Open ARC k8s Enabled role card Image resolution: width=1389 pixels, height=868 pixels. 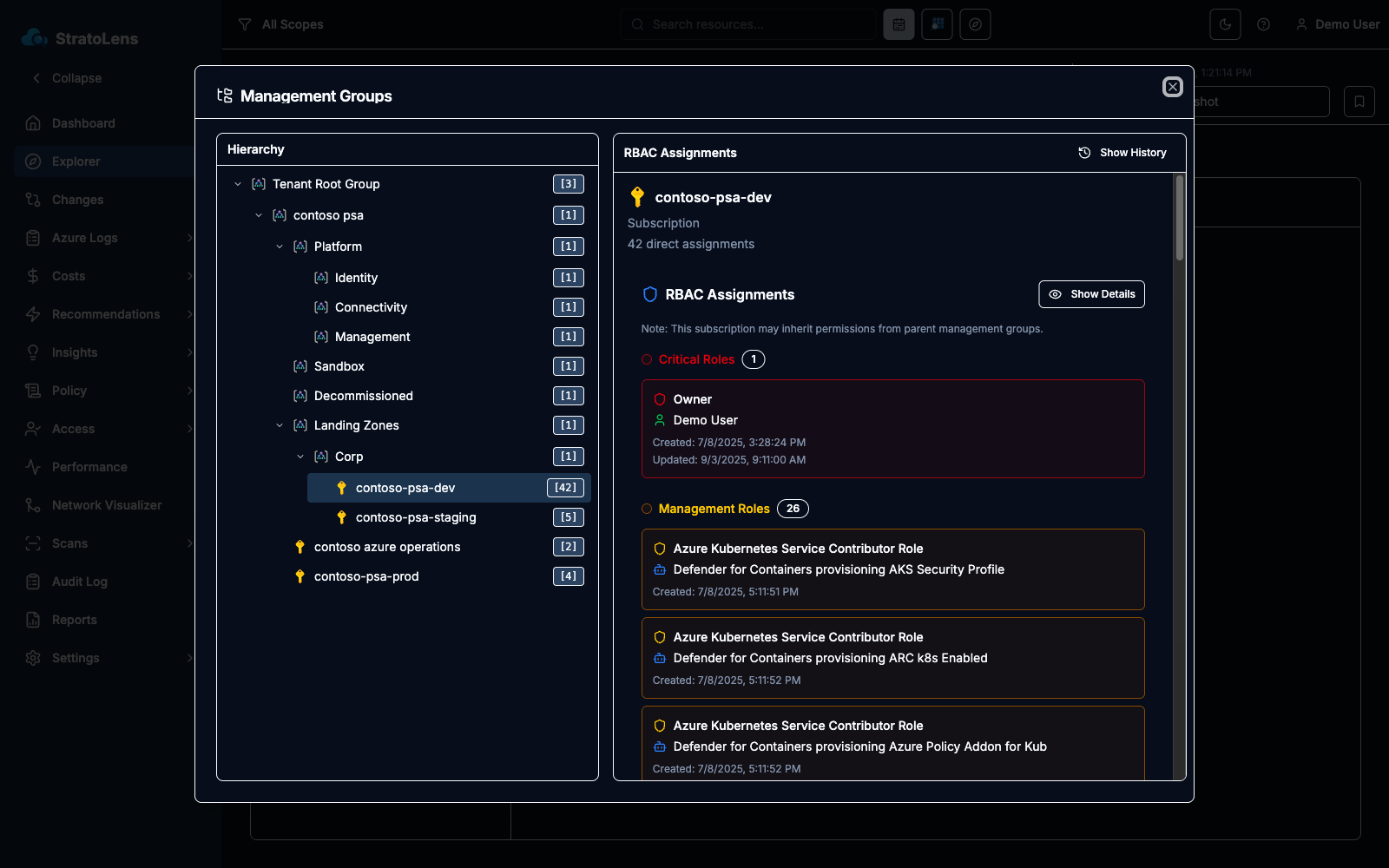click(x=892, y=658)
